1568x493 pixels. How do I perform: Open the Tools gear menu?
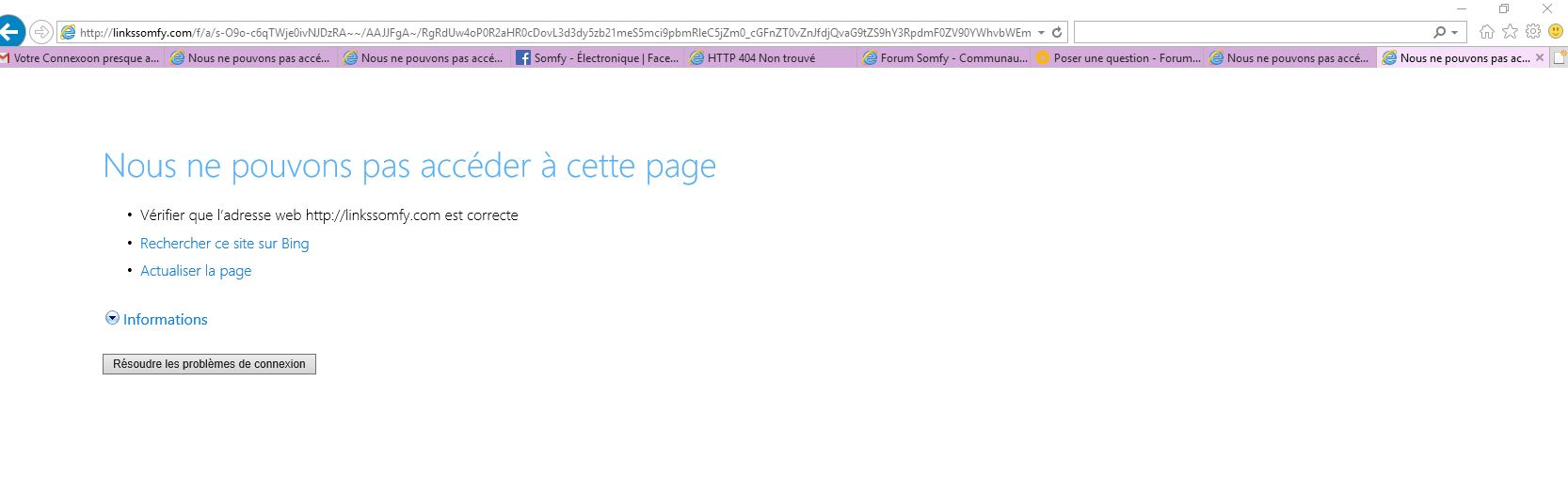pos(1533,32)
